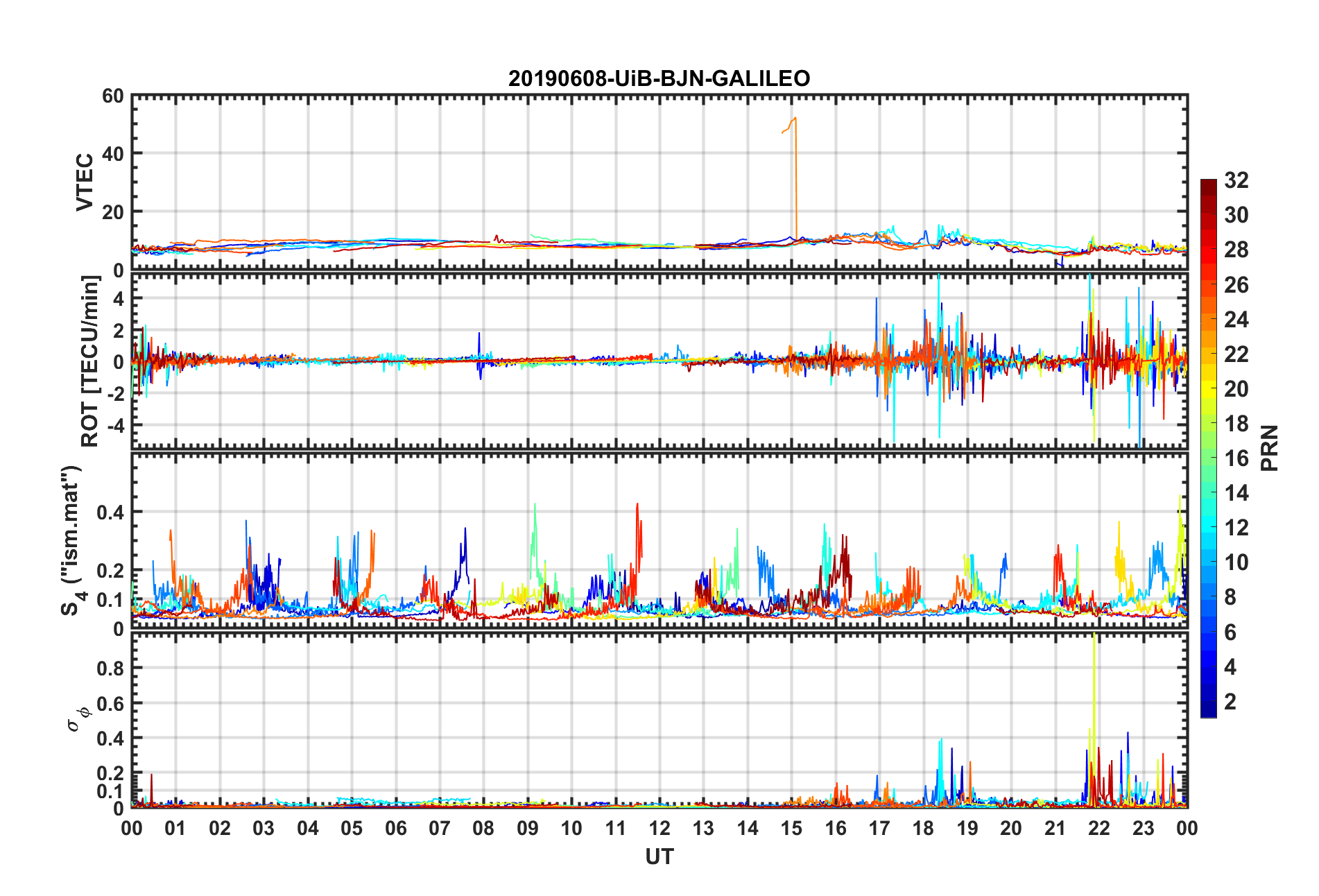Select x-axis hour label 21
Viewport: 1319px width, 896px height.
pos(1055,828)
